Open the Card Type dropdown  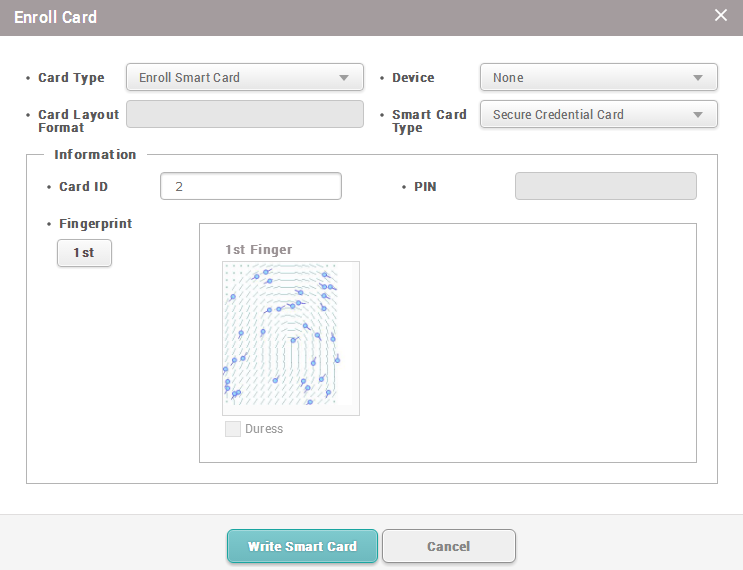244,77
